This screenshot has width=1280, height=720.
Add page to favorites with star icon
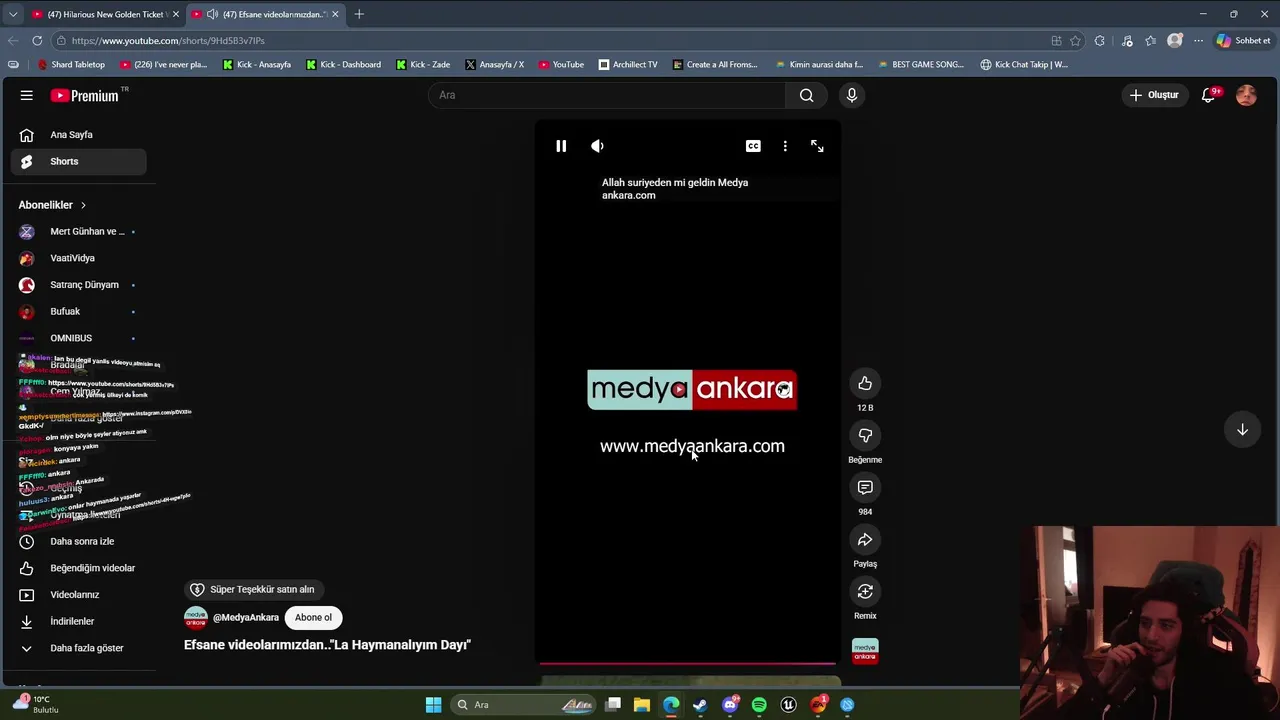(x=1075, y=41)
